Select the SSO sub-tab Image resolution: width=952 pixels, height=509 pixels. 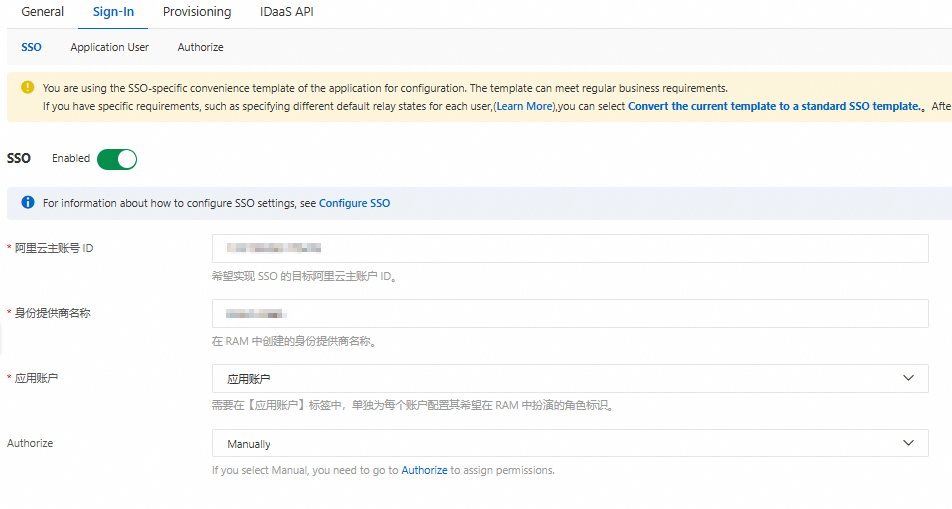32,47
